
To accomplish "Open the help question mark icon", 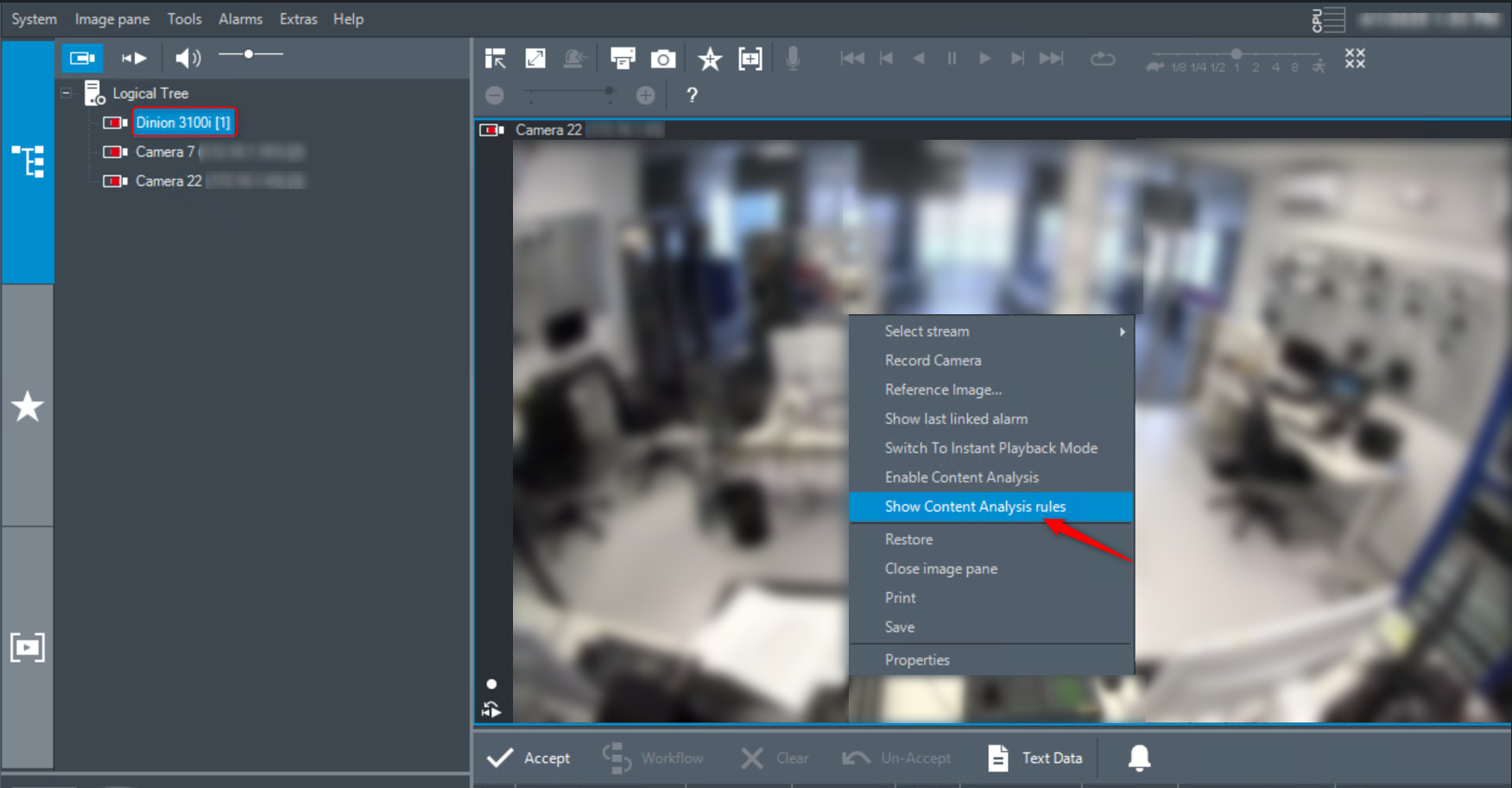I will click(692, 95).
